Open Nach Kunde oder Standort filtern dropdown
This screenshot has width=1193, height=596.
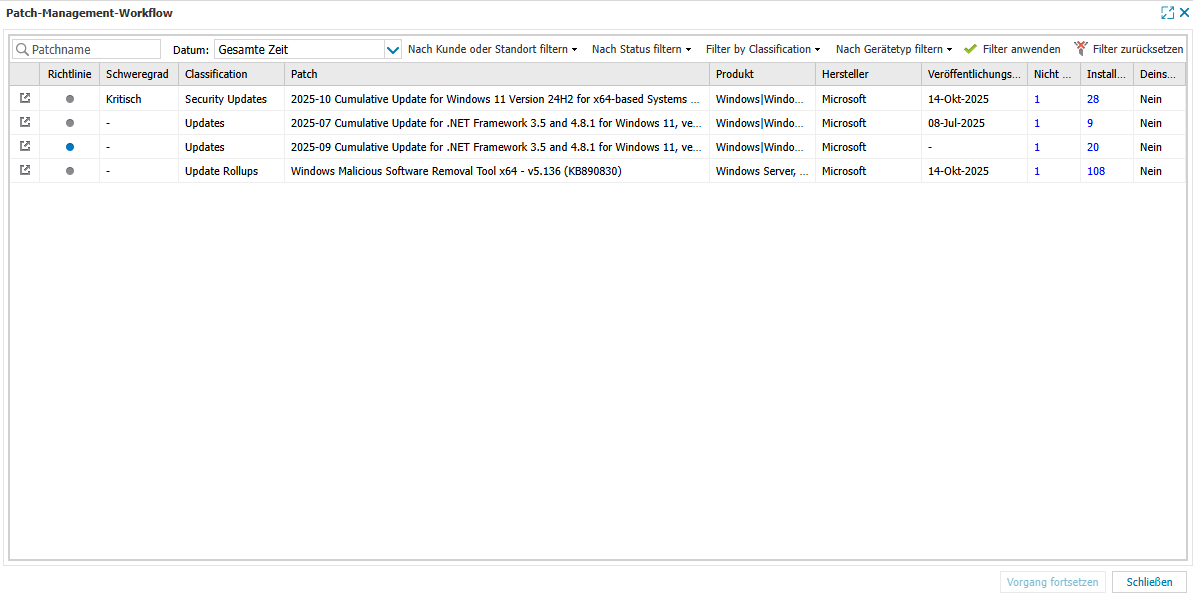[492, 49]
